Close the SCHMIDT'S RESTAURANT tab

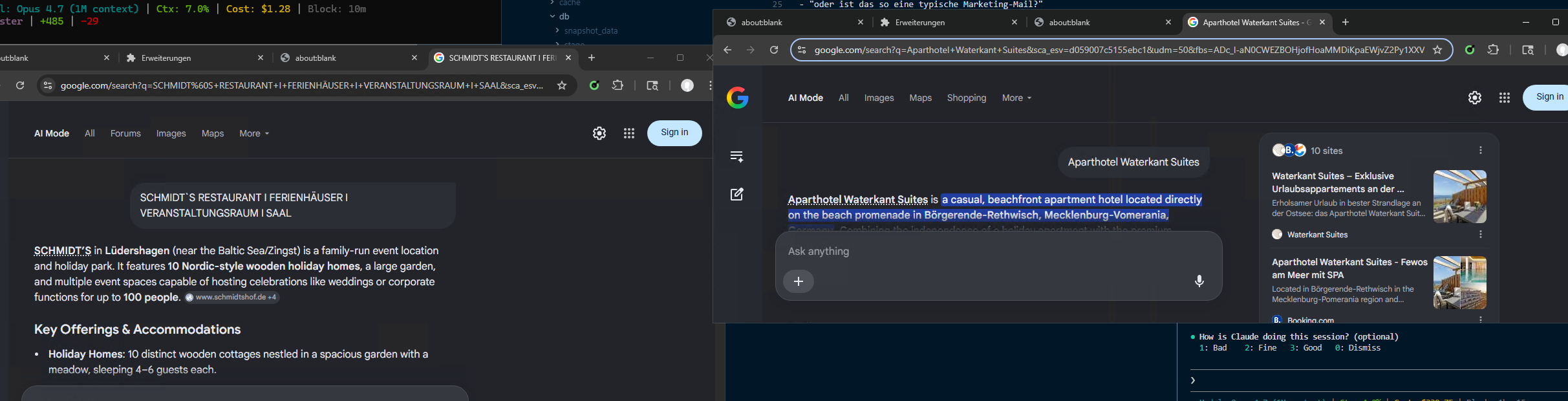(x=568, y=58)
